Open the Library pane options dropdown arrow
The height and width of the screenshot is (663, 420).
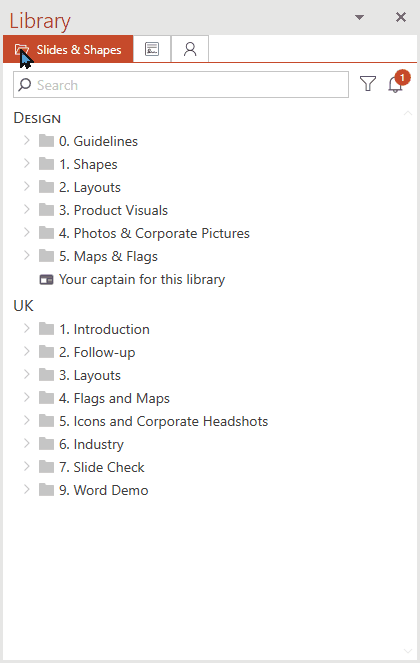[359, 17]
